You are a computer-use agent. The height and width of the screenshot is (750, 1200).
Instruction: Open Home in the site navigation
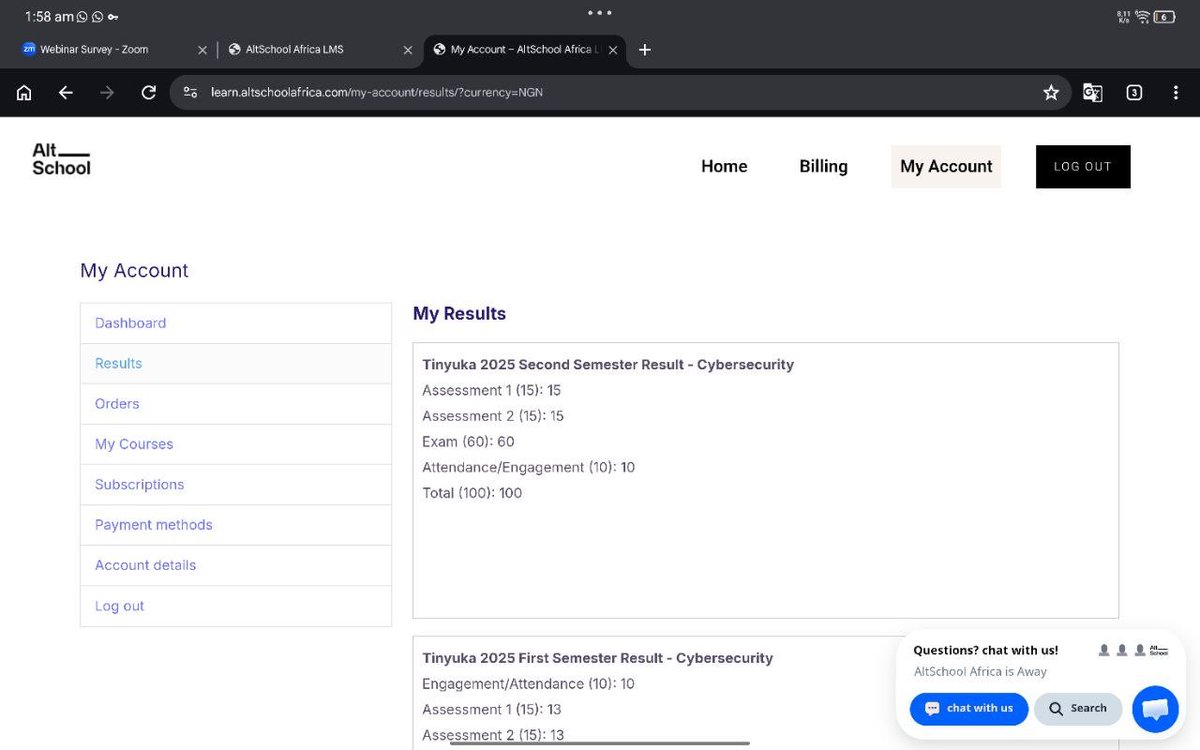tap(724, 166)
